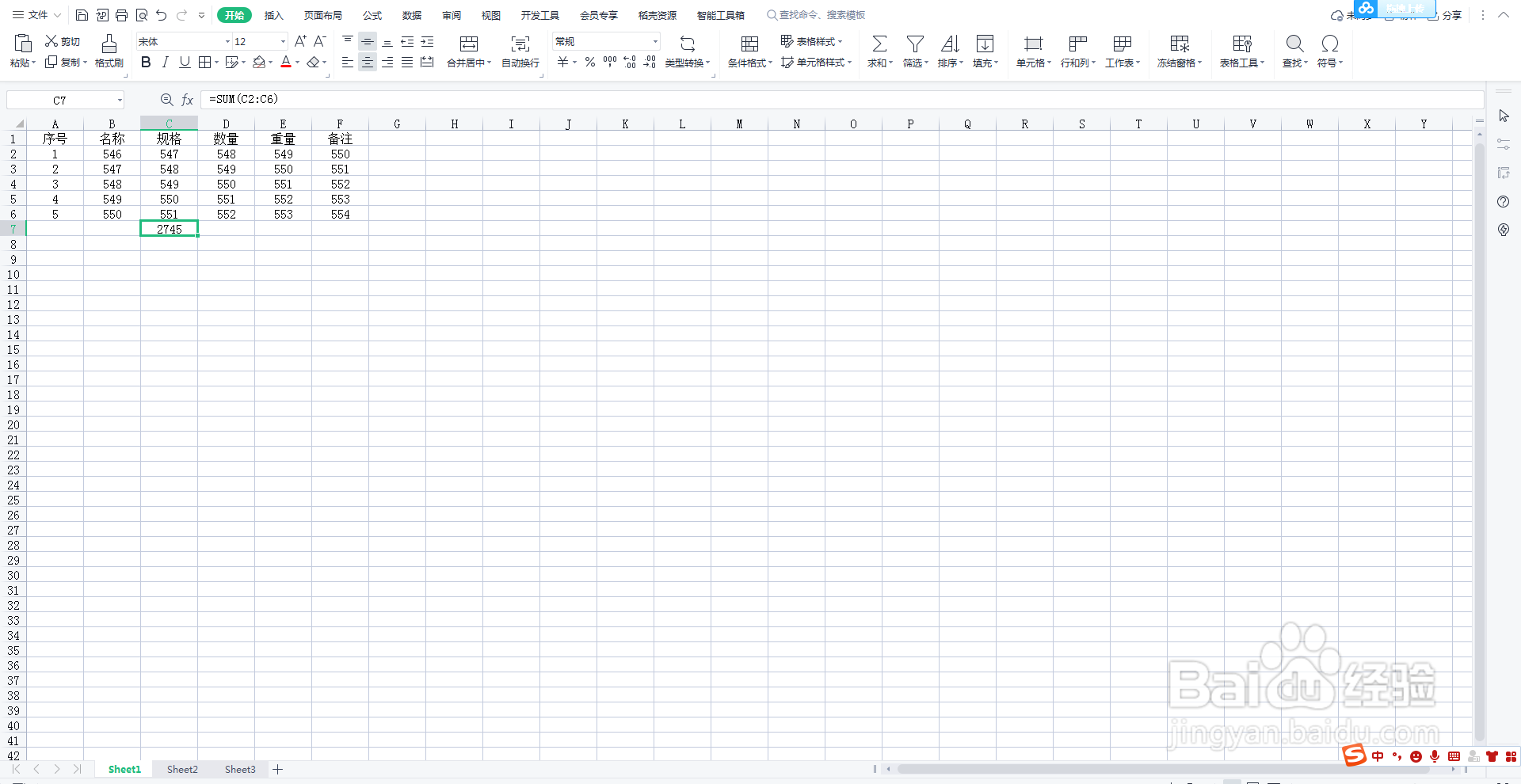Viewport: 1521px width, 784px height.
Task: Click the Symbol (符号) omega icon
Action: point(1330,44)
